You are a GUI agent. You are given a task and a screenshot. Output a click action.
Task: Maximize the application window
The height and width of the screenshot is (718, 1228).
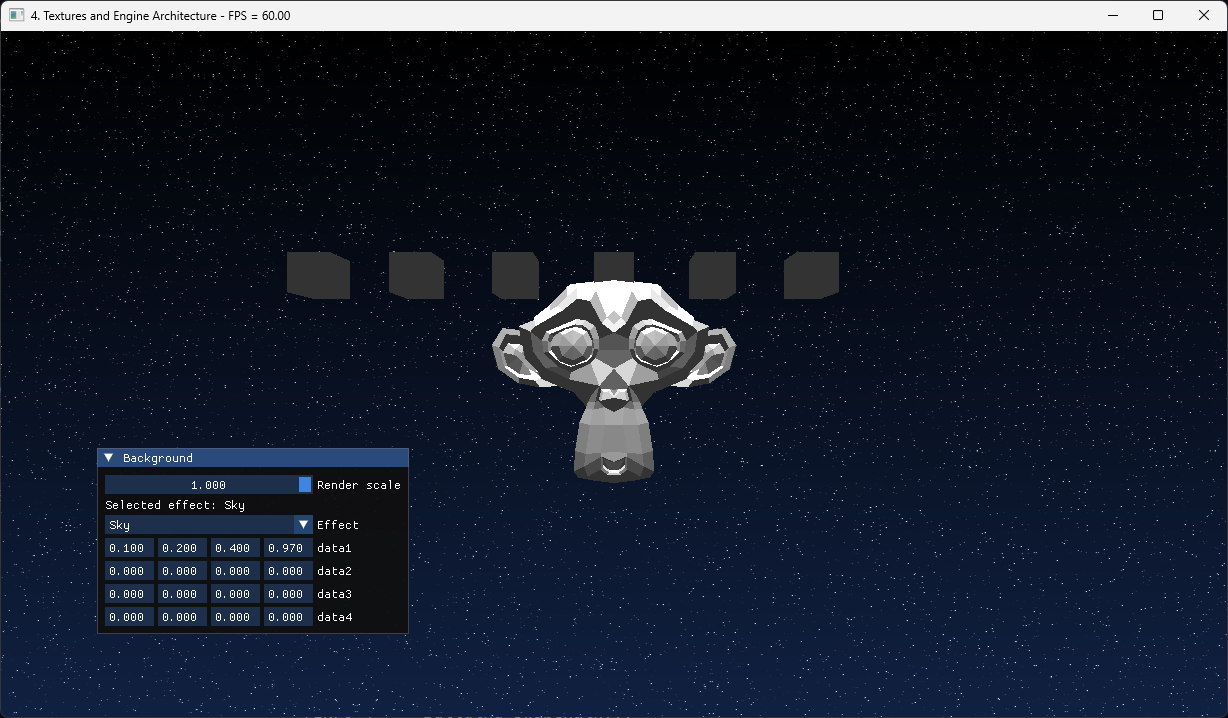1158,15
